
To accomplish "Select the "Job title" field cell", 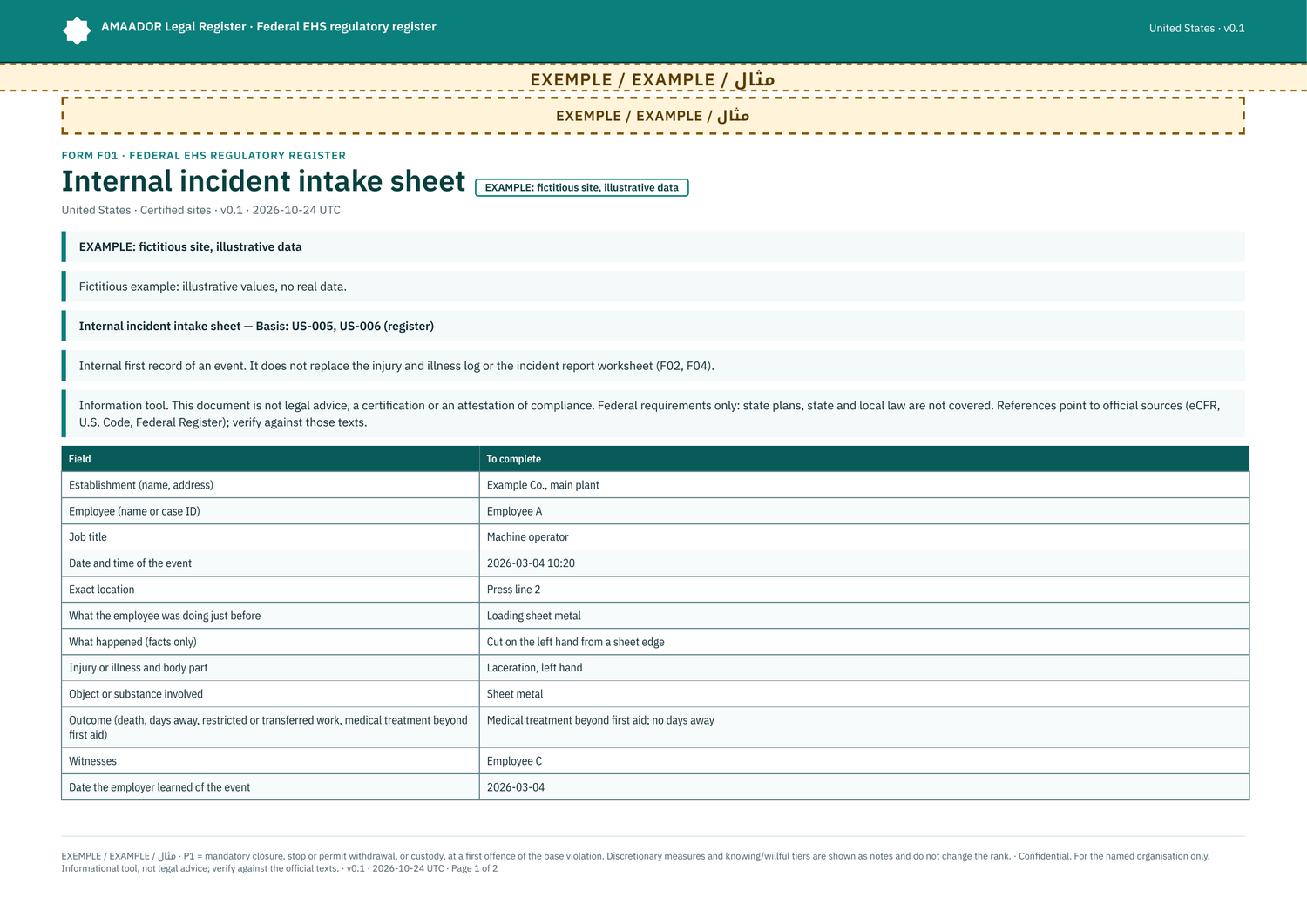I will coord(270,537).
